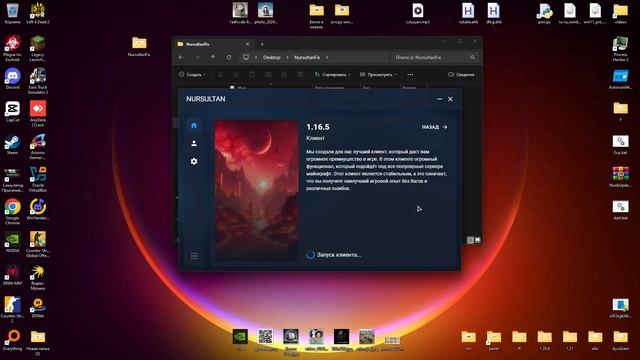This screenshot has height=360, width=640.
Task: Open Nursultan settings gear icon
Action: pyautogui.click(x=194, y=161)
